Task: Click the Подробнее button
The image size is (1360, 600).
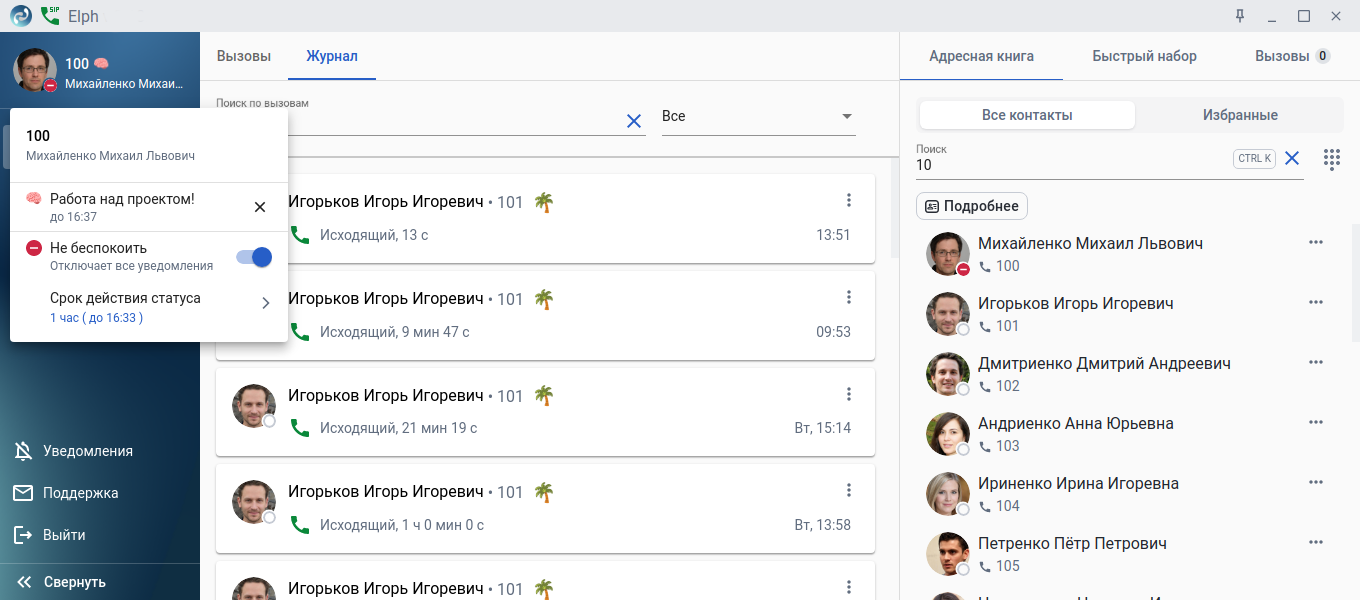Action: pos(971,206)
